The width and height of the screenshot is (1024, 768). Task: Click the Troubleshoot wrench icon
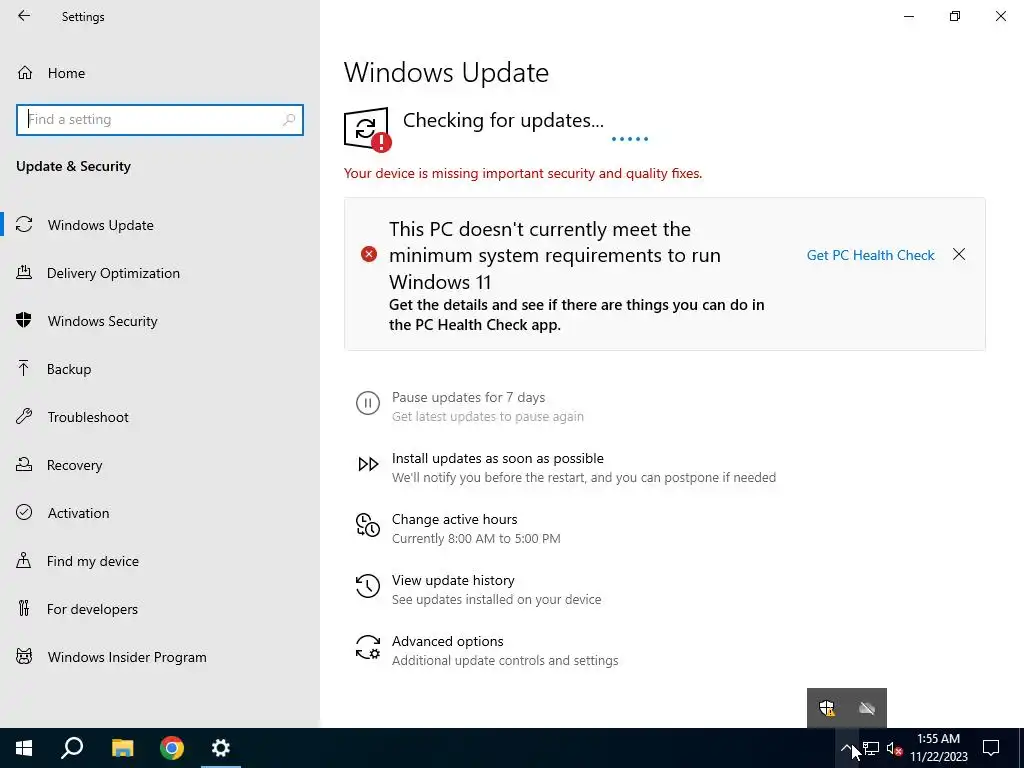point(24,416)
